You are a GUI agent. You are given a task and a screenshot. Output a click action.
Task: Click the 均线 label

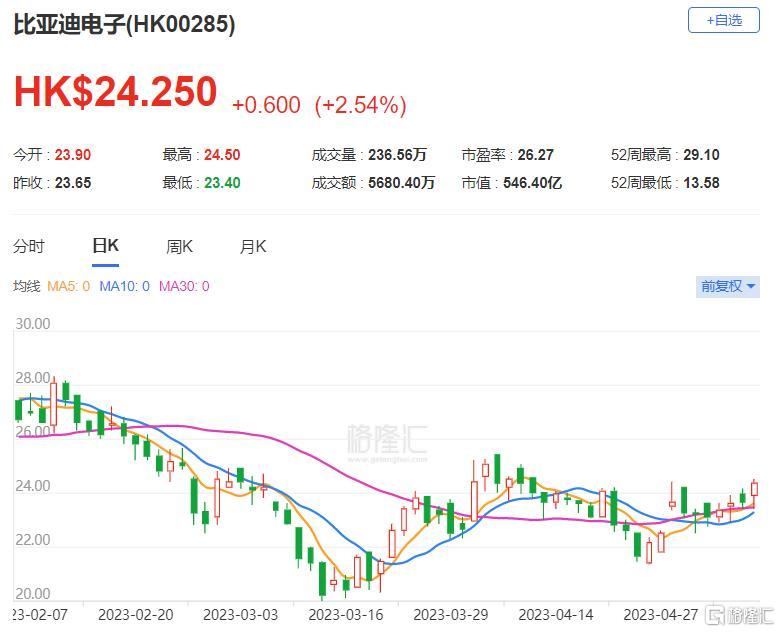26,286
